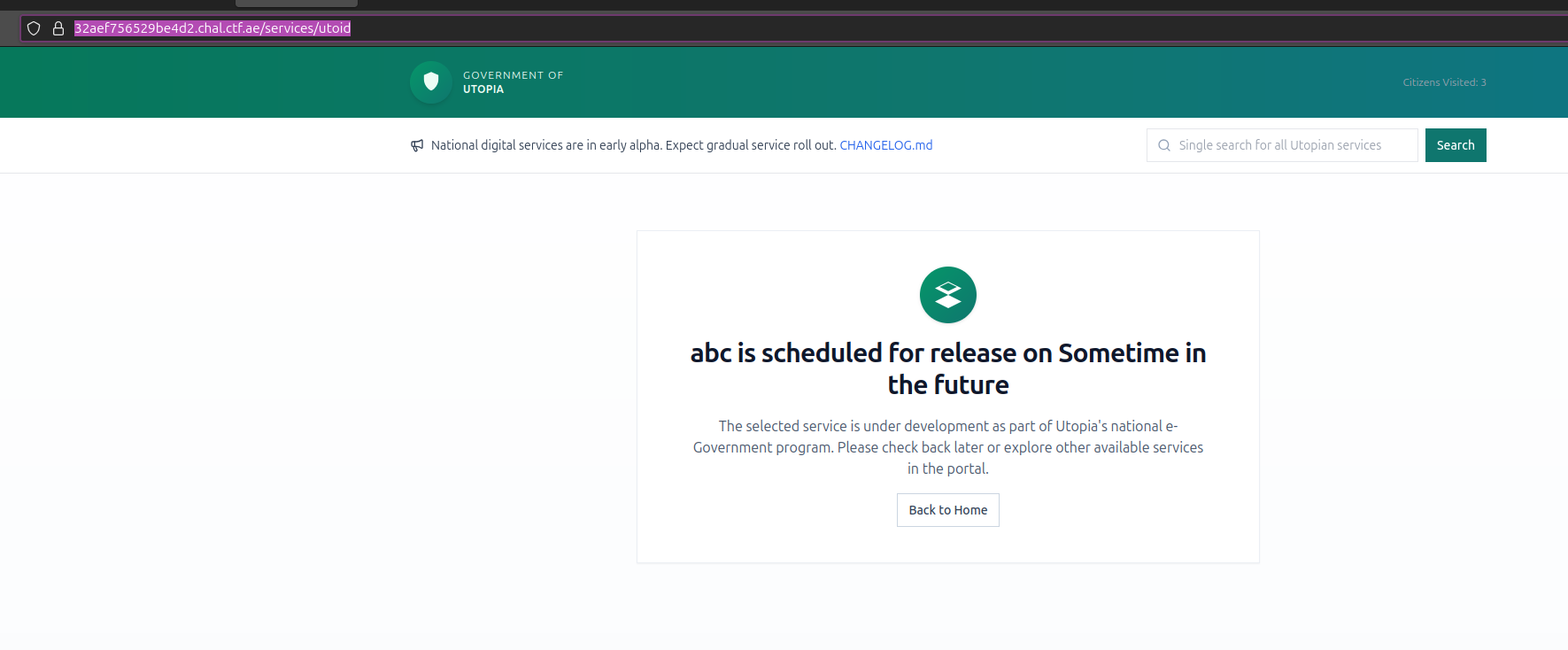Image resolution: width=1568 pixels, height=650 pixels.
Task: Click the green stacked layers service icon
Action: coord(947,295)
